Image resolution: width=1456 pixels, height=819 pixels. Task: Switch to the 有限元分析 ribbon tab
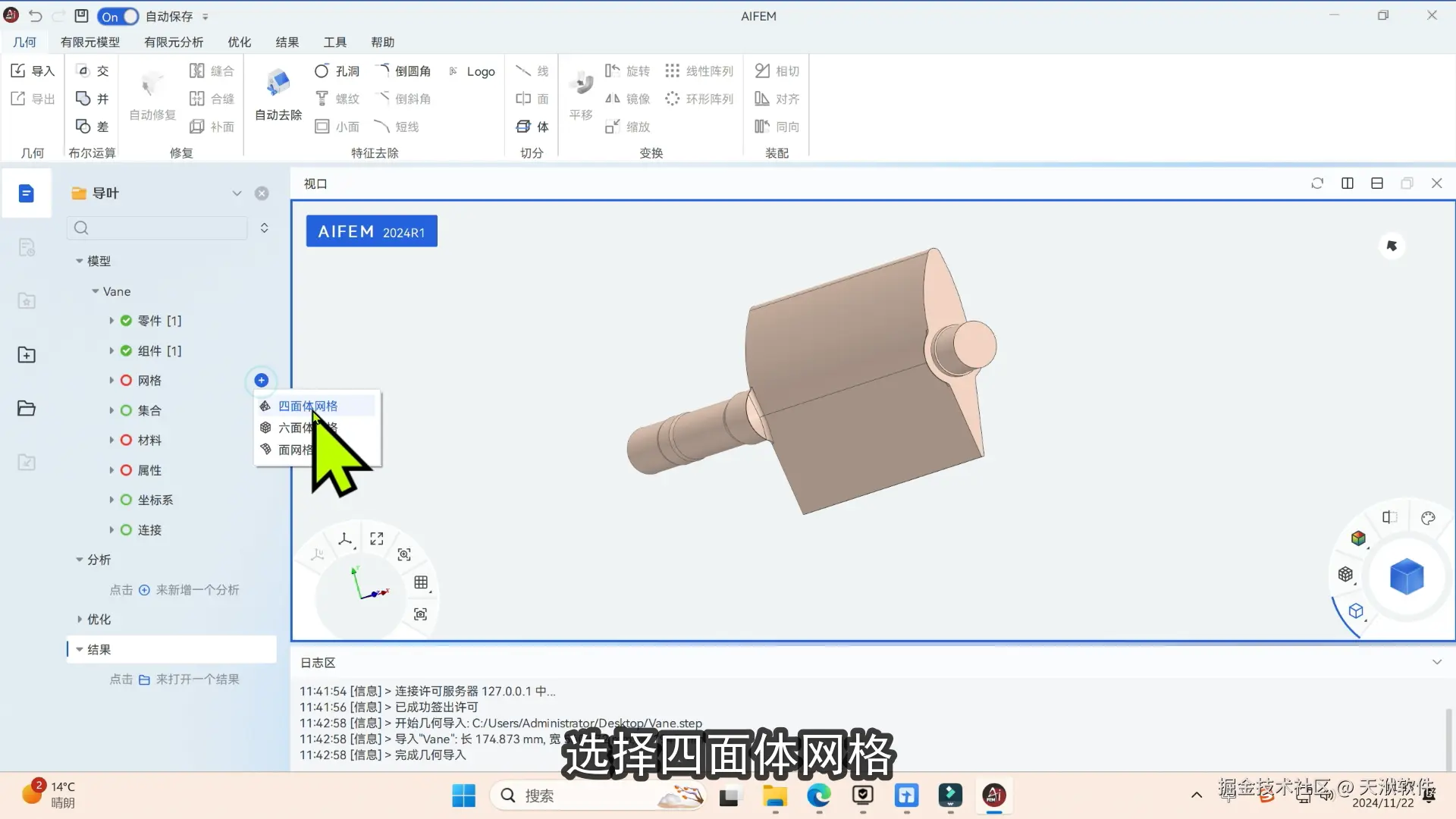point(174,42)
